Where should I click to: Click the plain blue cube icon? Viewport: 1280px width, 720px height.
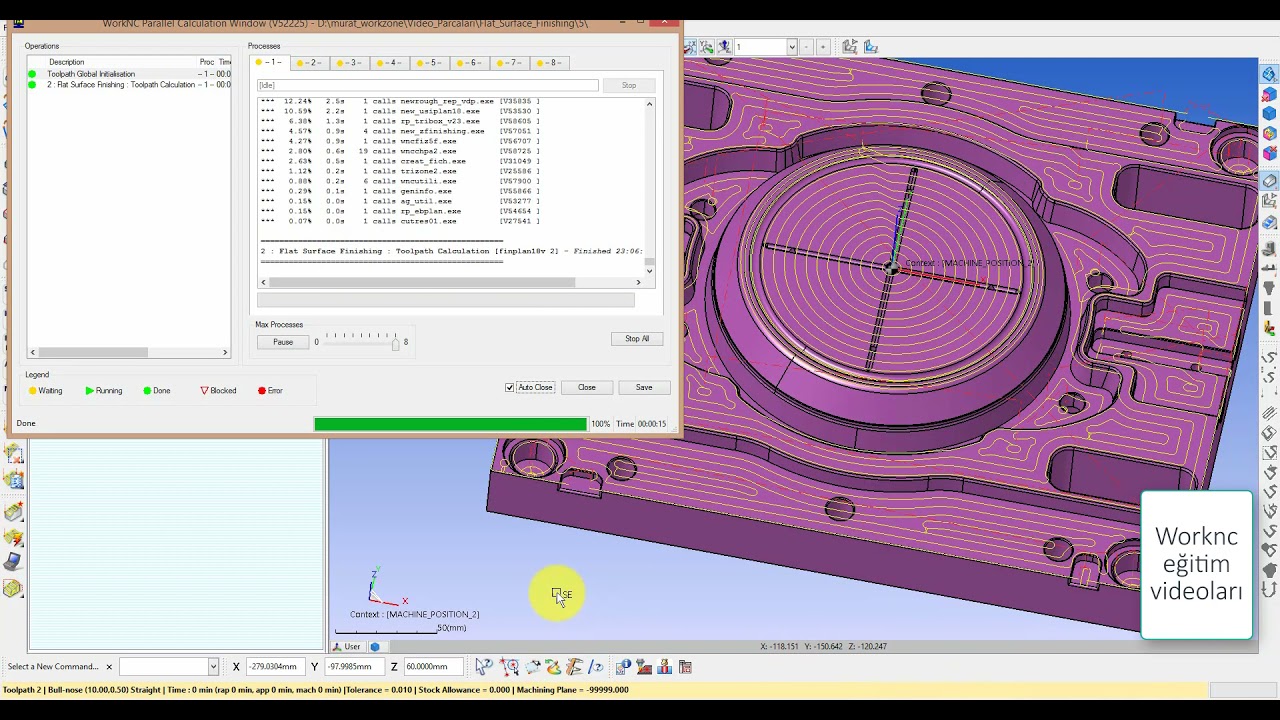[1269, 114]
